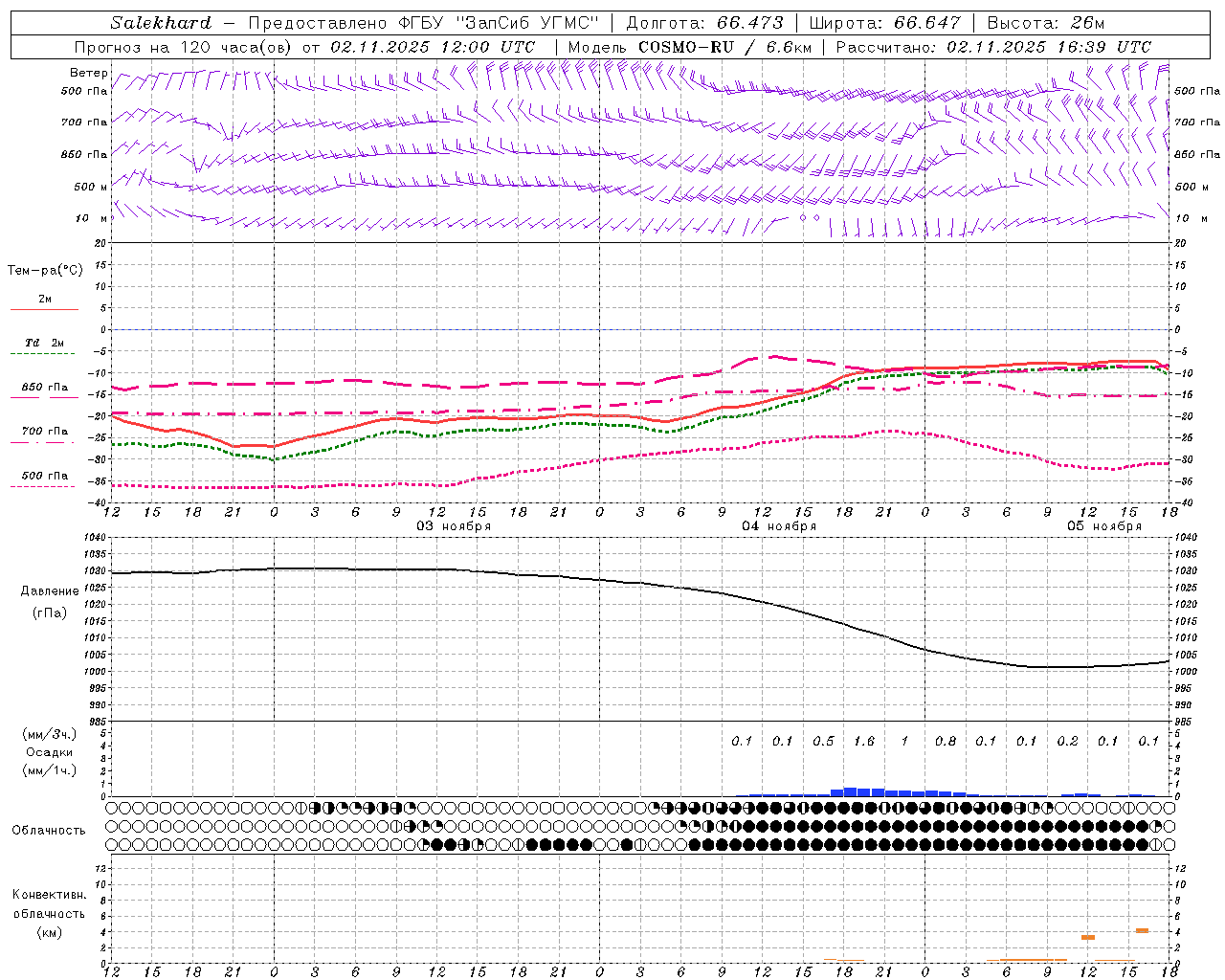
Task: Click the "Осадки" precipitation label
Action: point(50,752)
